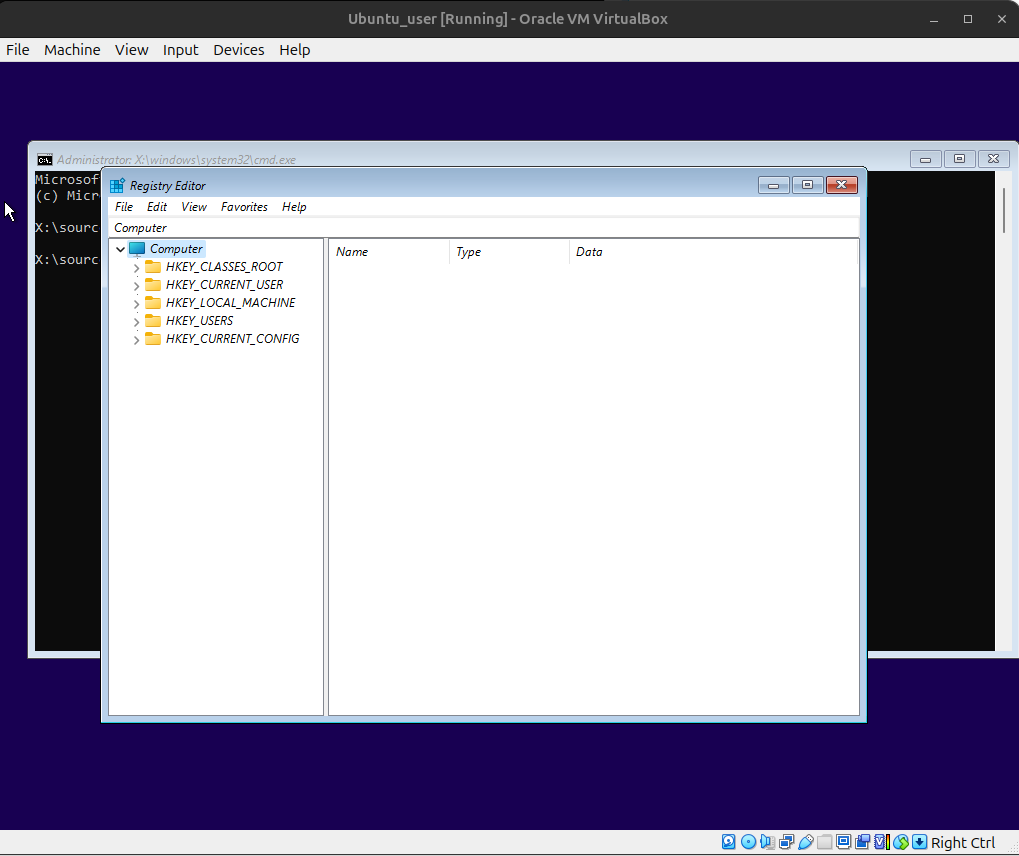The image size is (1019, 856).
Task: Collapse the Computer tree node
Action: pyautogui.click(x=120, y=249)
